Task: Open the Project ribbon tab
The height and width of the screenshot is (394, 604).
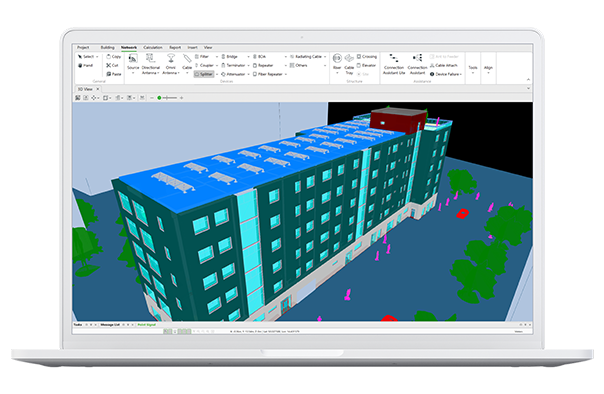Action: 83,47
